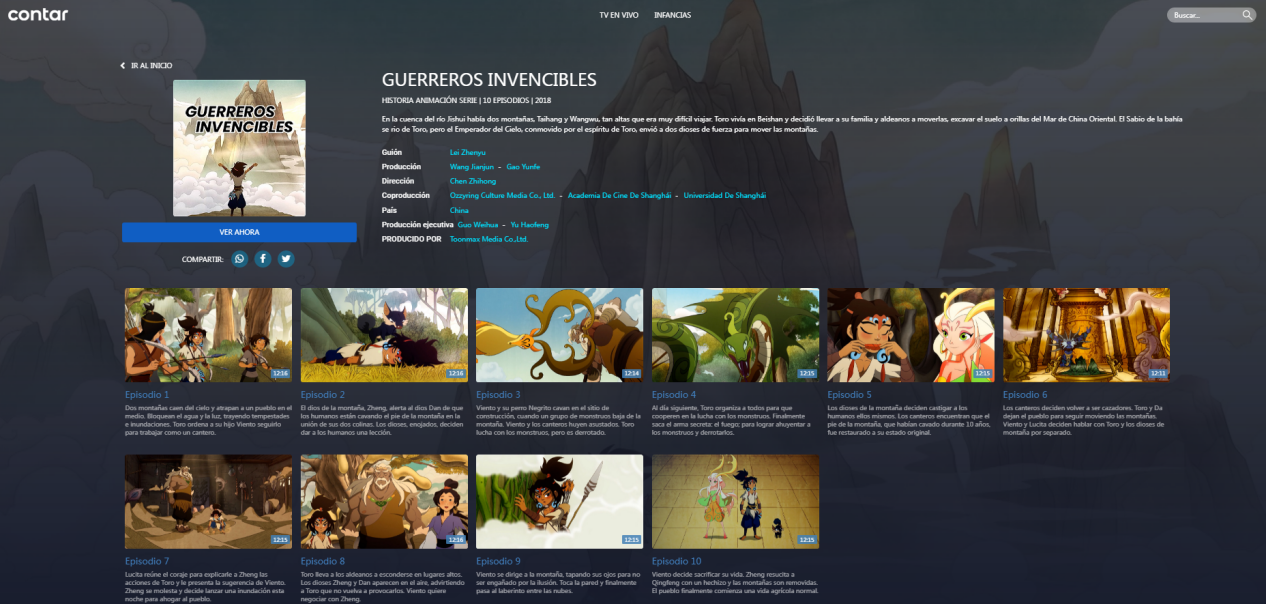Share the series on Facebook
1266x604 pixels.
[x=263, y=259]
